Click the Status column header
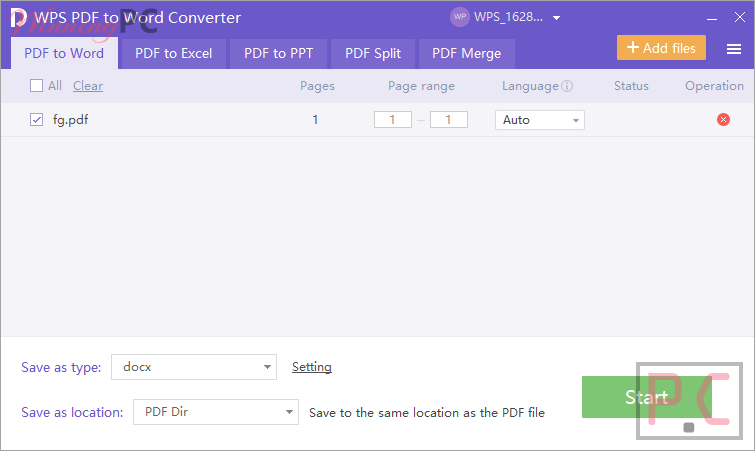The image size is (755, 451). (631, 86)
